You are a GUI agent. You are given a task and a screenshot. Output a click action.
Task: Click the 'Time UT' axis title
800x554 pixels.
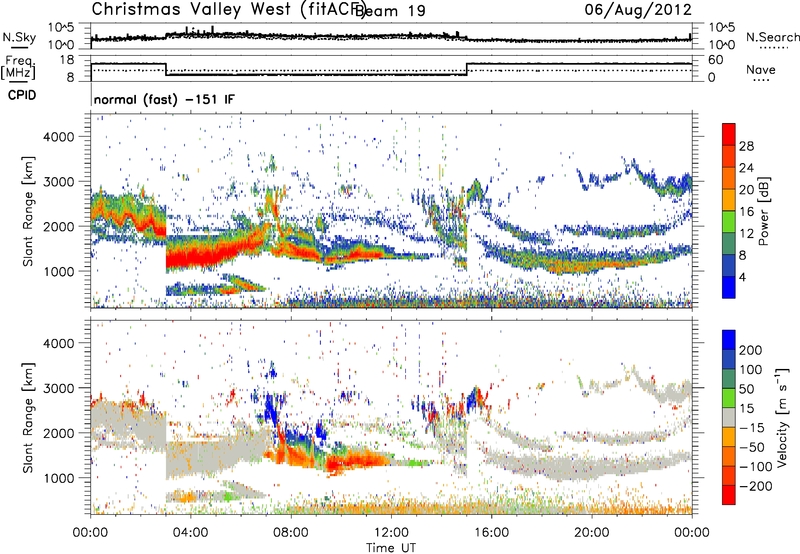click(x=391, y=548)
